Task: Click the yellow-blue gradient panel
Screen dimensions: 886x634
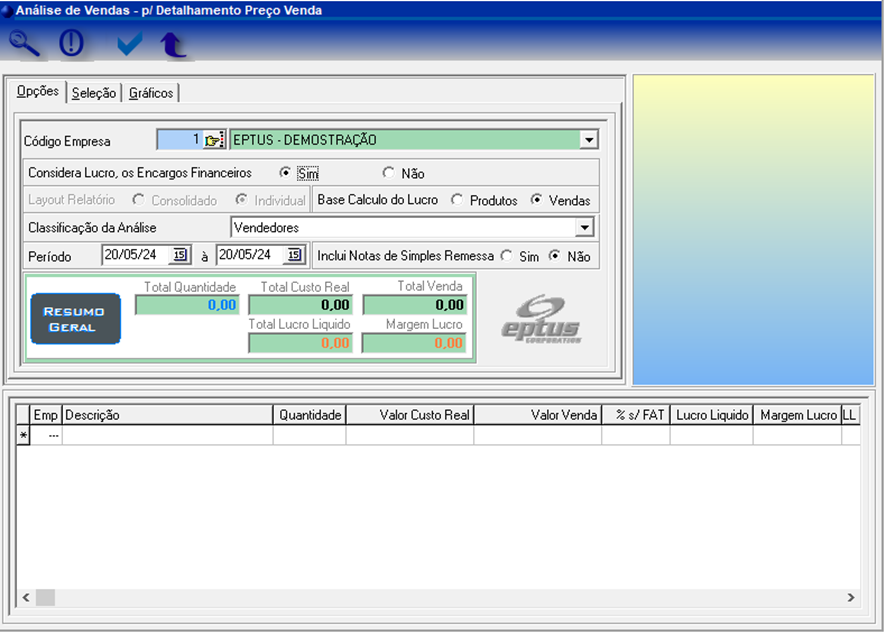Action: pos(752,229)
